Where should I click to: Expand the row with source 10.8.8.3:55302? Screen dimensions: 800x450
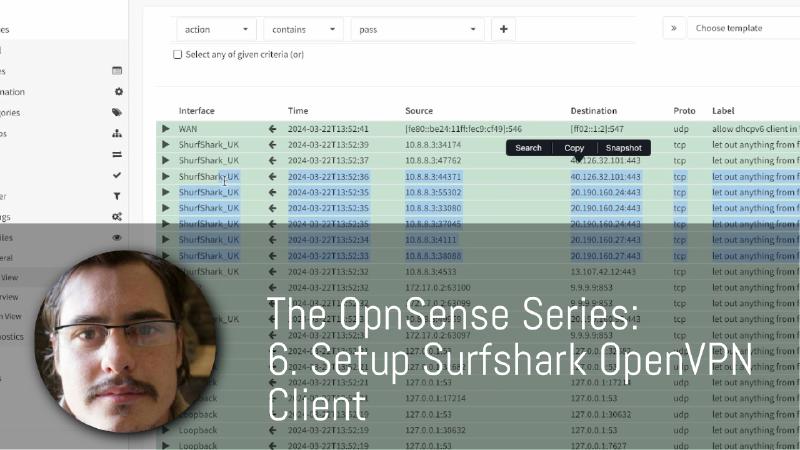[x=166, y=192]
